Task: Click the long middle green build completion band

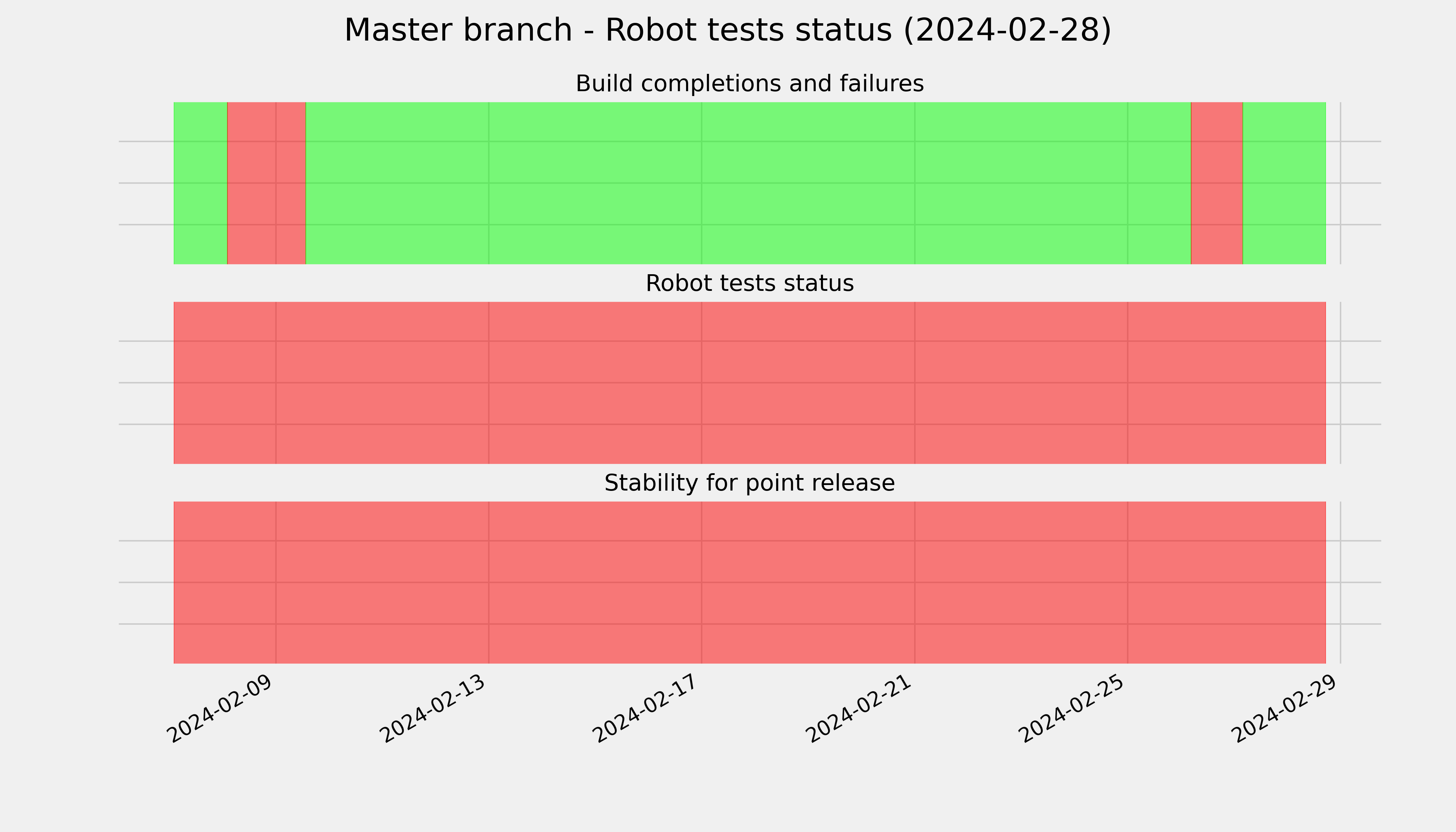Action: coord(748,183)
